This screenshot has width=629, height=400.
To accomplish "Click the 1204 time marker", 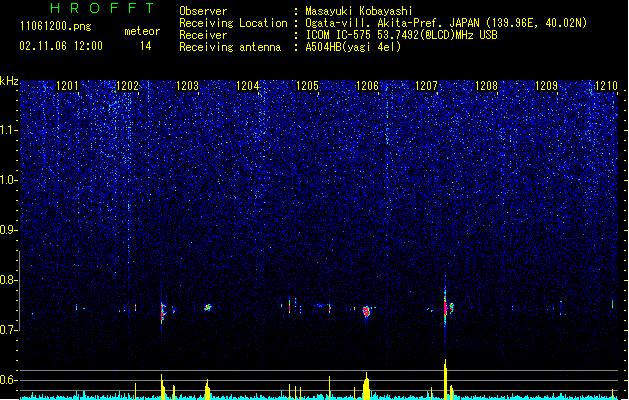I will click(247, 86).
